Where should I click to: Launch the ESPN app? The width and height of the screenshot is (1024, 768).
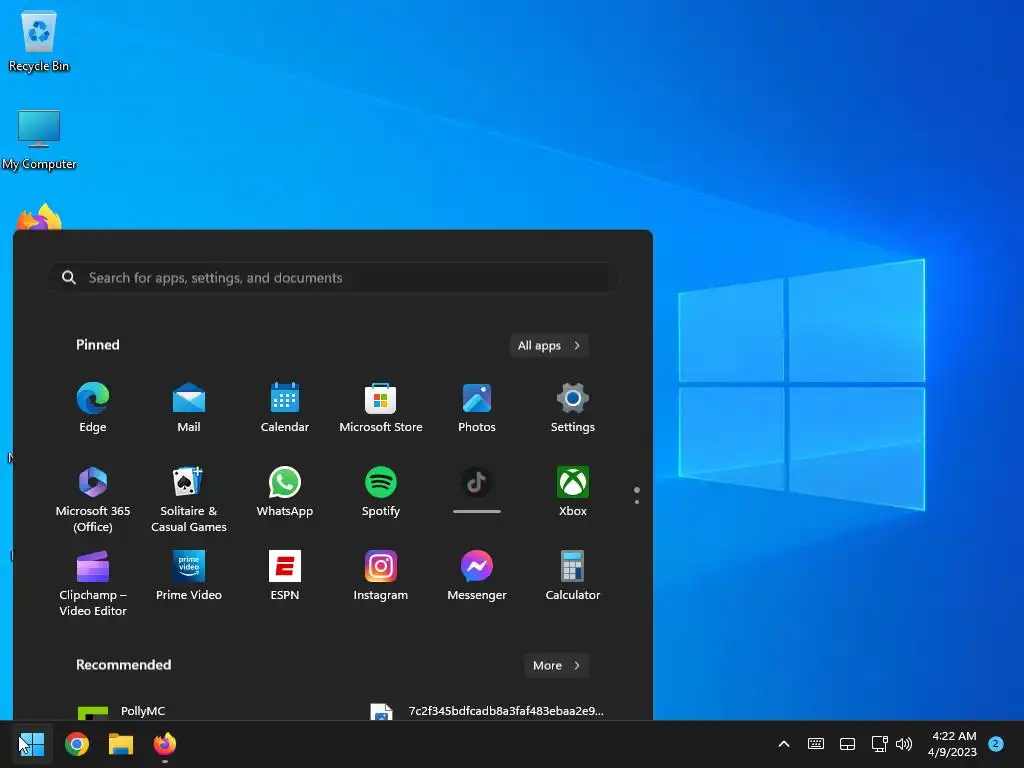[285, 575]
